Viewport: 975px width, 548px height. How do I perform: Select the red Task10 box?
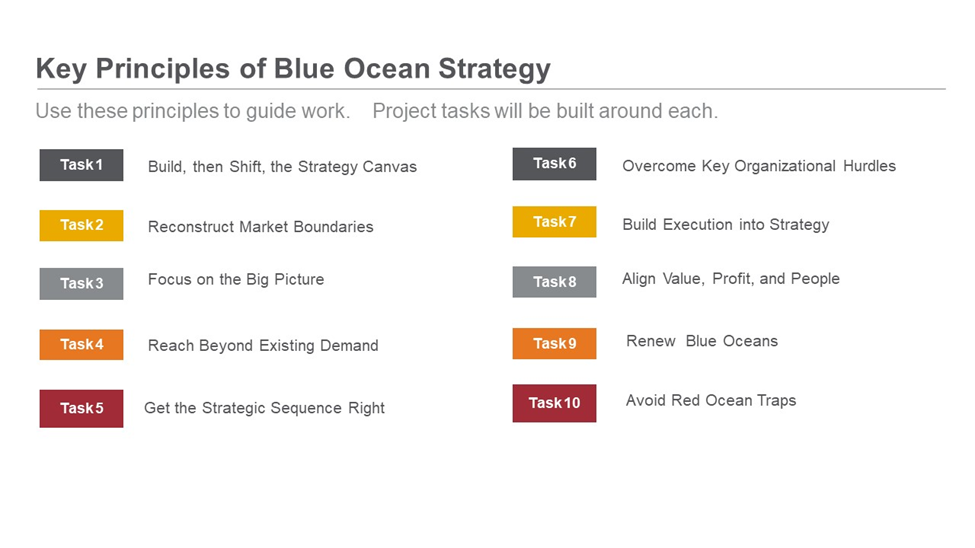pyautogui.click(x=554, y=403)
